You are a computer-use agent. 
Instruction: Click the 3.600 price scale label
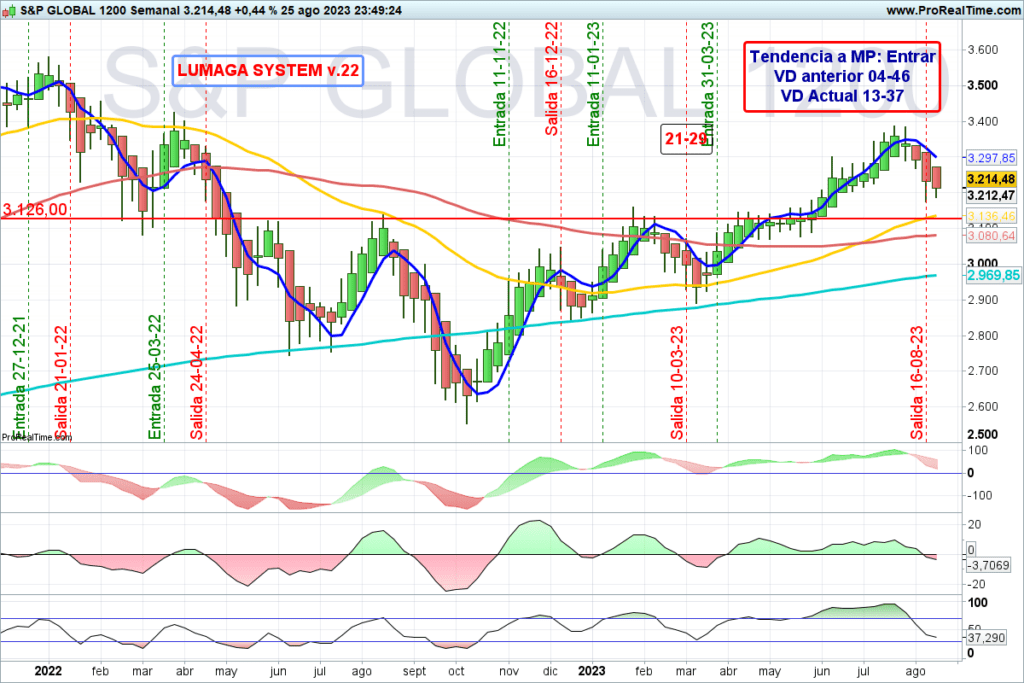click(983, 50)
